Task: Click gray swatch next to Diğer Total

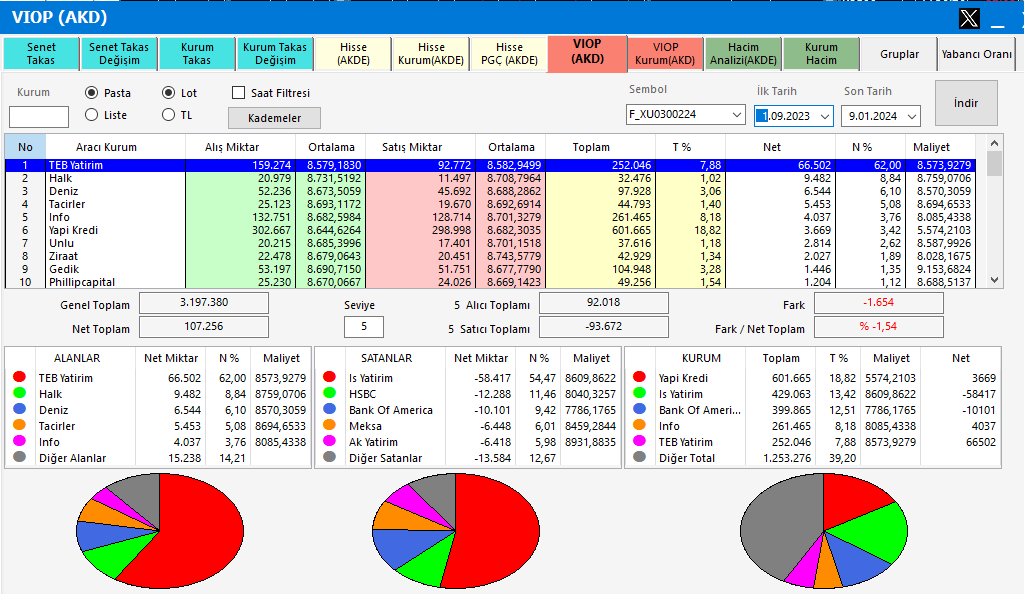Action: click(640, 456)
